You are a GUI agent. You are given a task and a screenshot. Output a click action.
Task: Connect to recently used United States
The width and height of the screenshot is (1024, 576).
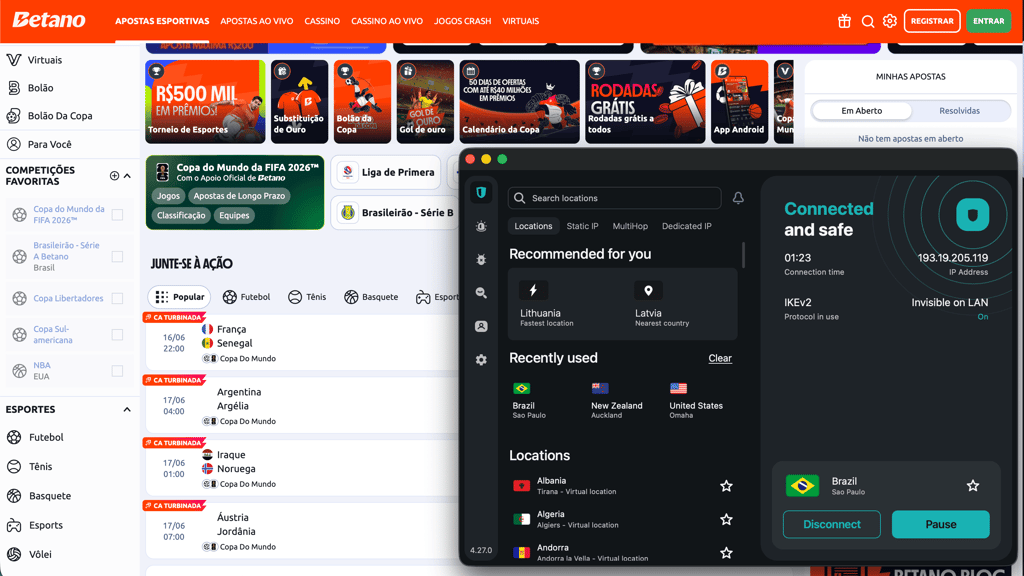tap(696, 400)
